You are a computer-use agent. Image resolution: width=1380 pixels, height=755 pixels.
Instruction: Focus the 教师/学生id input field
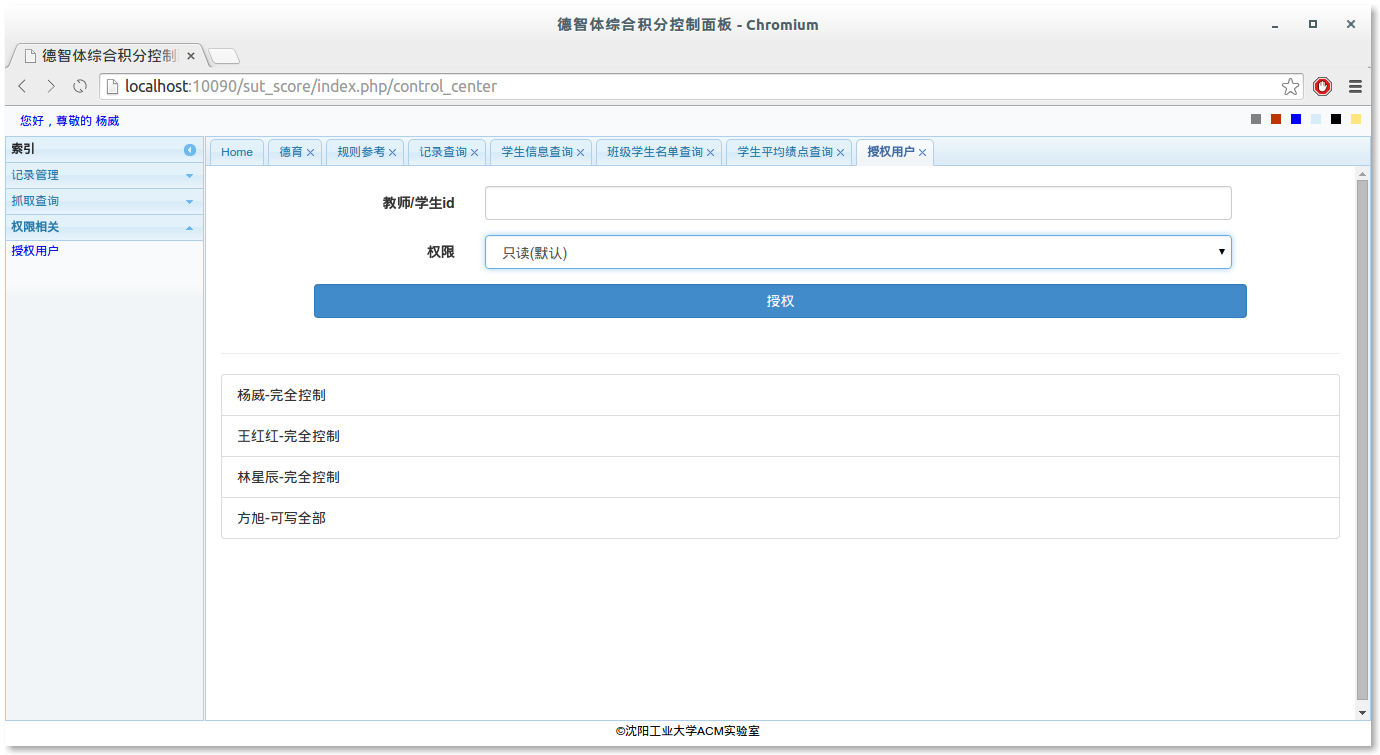pos(858,203)
